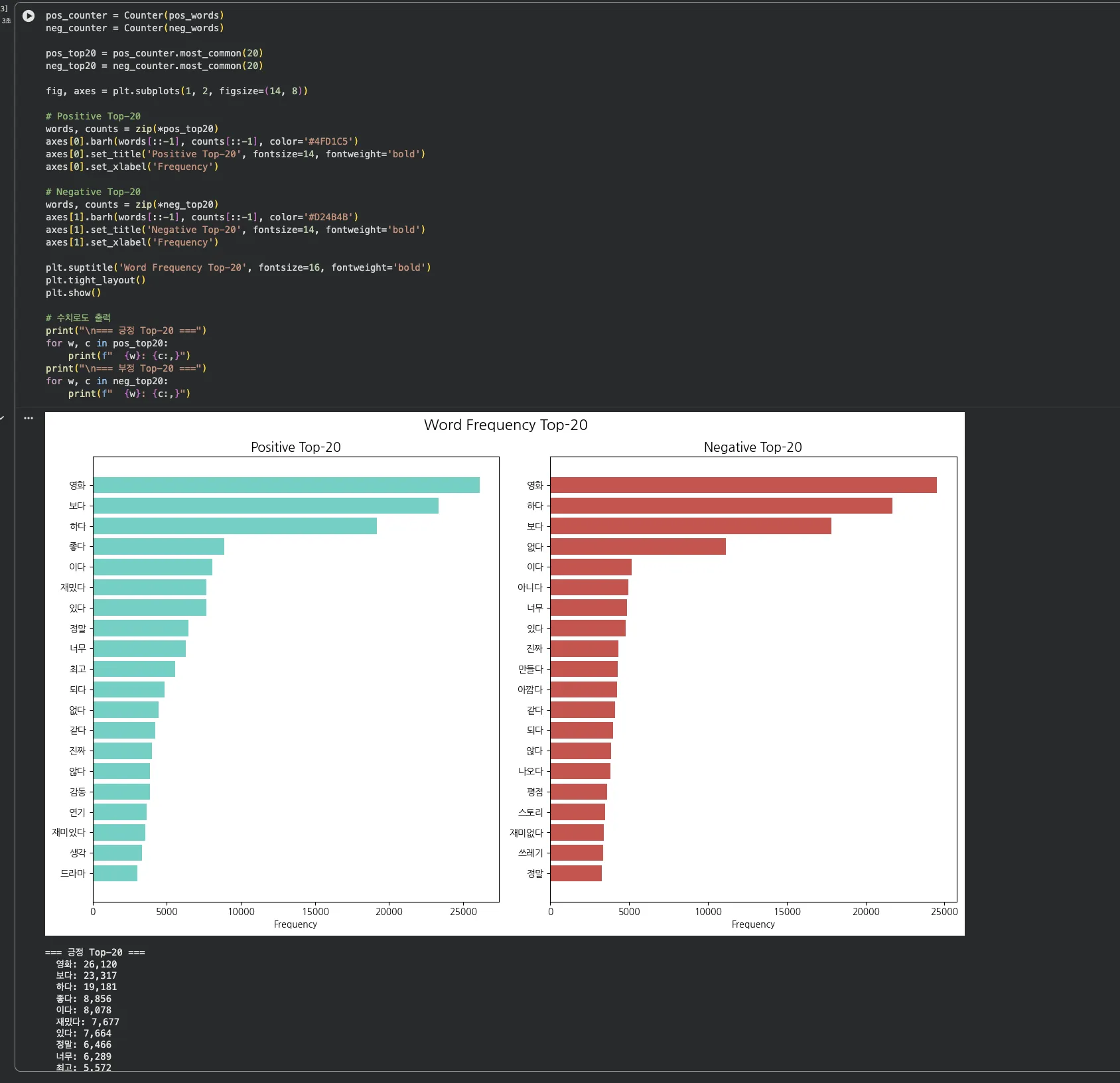The width and height of the screenshot is (1120, 1083).
Task: Click the 없다 bar in the Negative chart
Action: click(638, 547)
